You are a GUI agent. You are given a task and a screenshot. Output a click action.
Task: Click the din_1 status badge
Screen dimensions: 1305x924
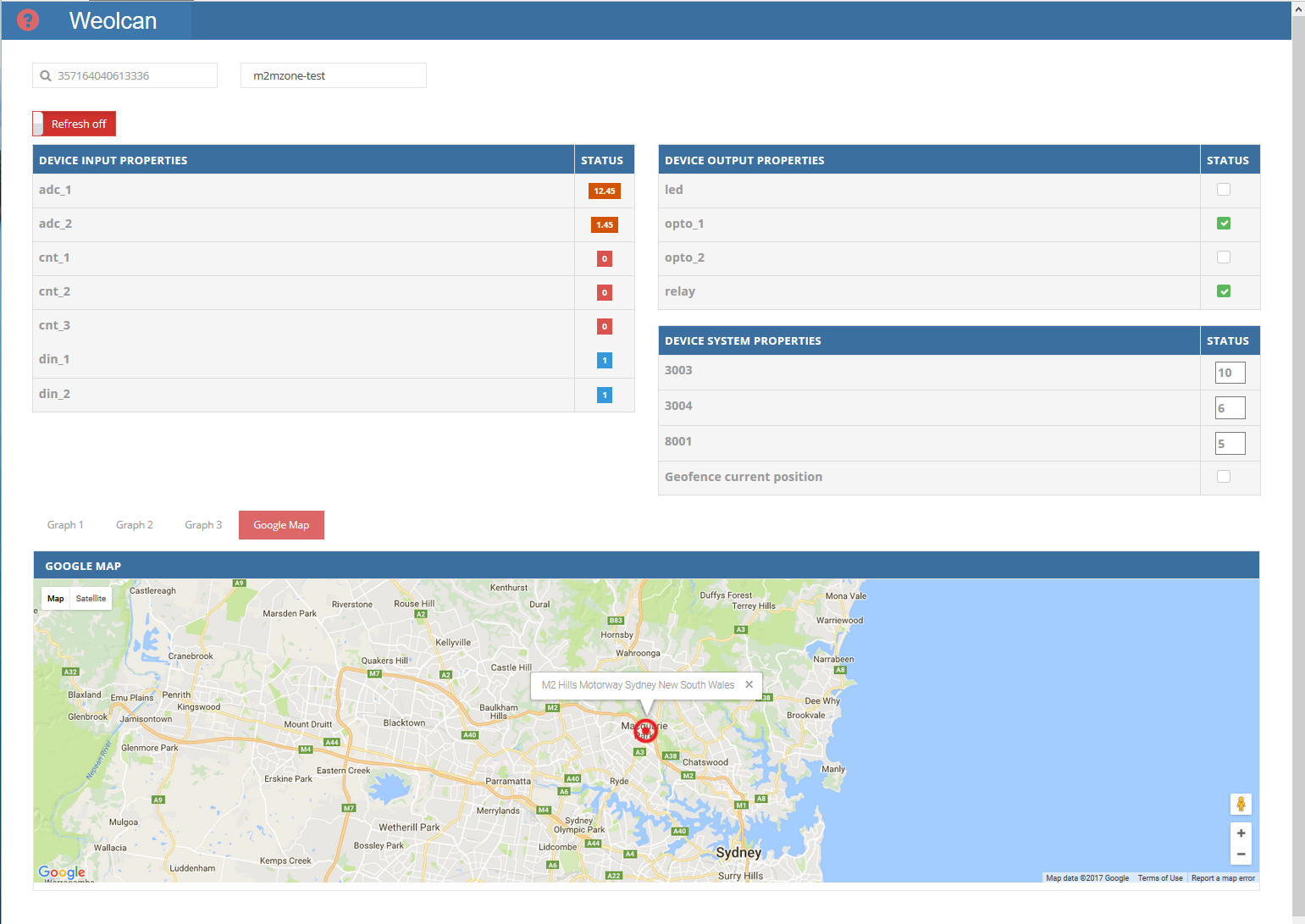[x=605, y=361]
